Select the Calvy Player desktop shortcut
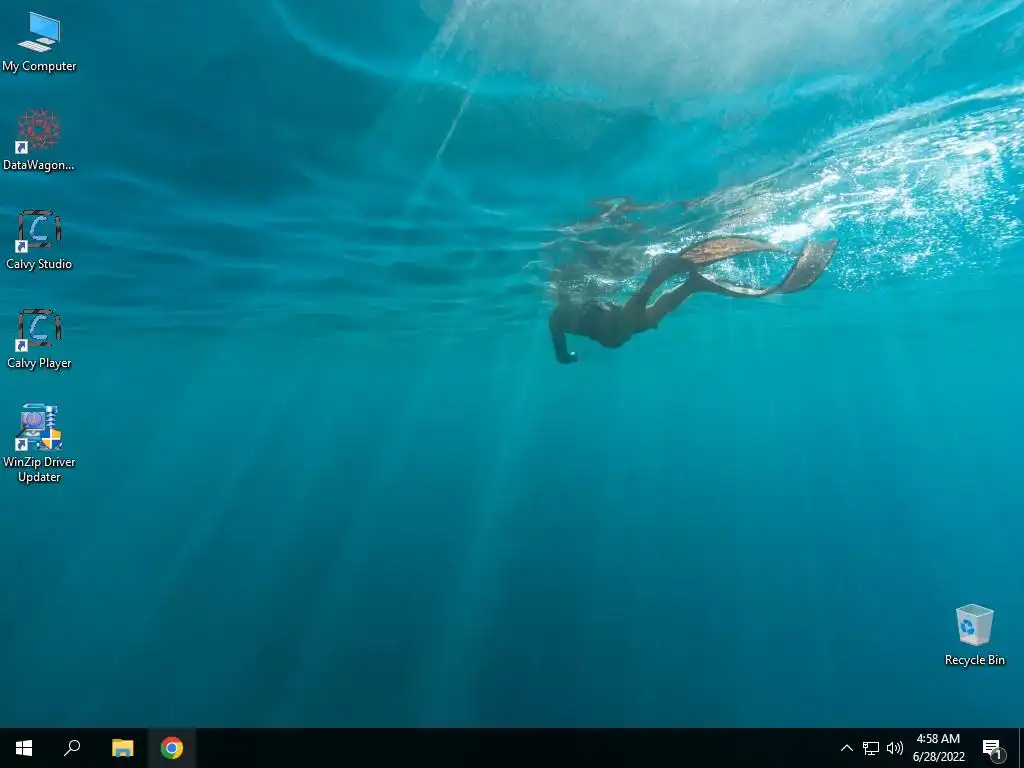The width and height of the screenshot is (1024, 768). (39, 339)
